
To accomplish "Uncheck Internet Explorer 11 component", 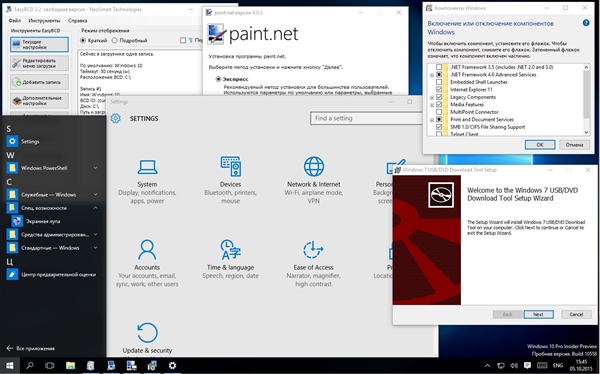I will 439,90.
